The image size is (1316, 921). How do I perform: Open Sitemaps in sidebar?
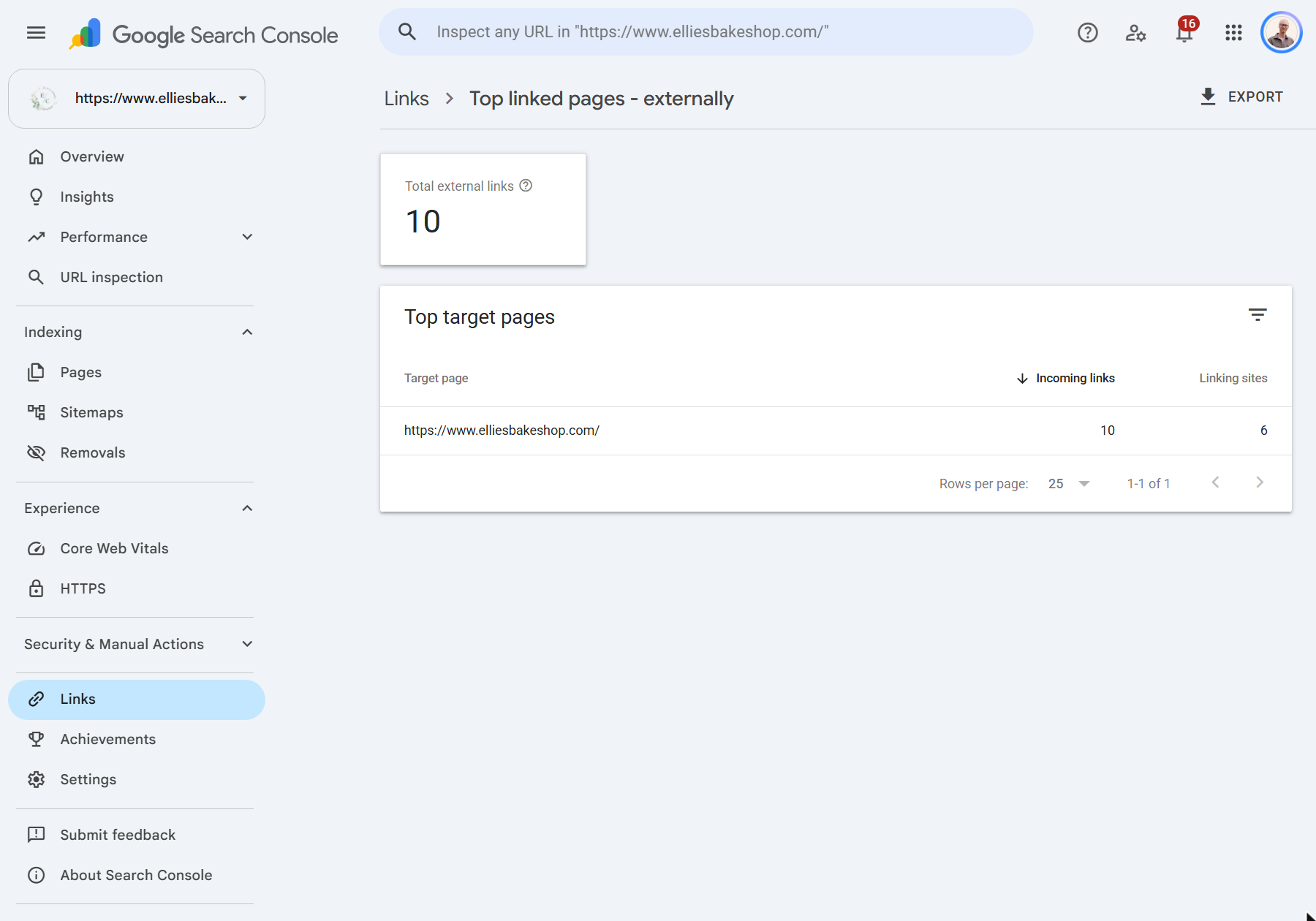137,412
